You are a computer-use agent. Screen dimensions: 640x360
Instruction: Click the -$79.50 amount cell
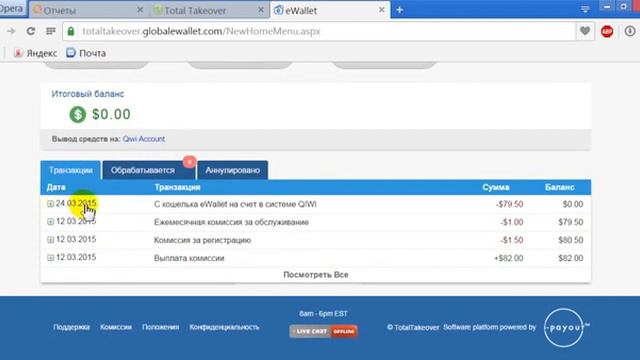509,204
